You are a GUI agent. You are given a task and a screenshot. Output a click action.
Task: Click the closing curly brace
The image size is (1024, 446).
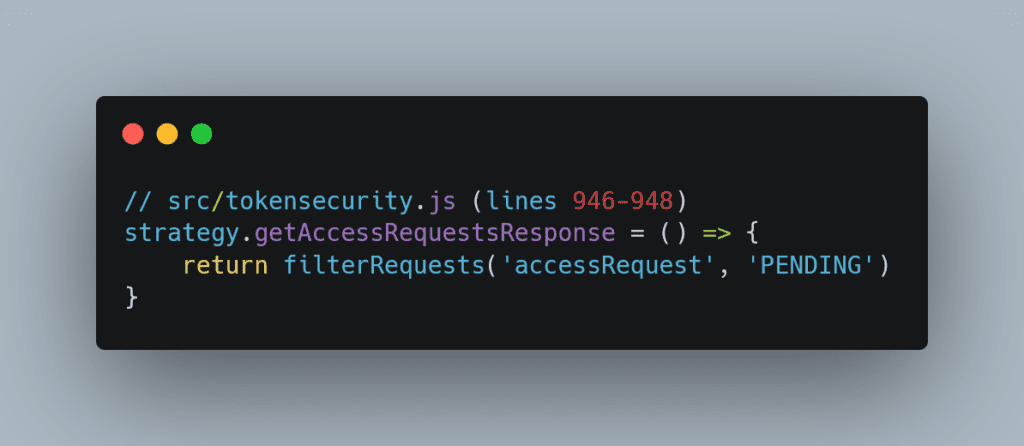[x=131, y=298]
